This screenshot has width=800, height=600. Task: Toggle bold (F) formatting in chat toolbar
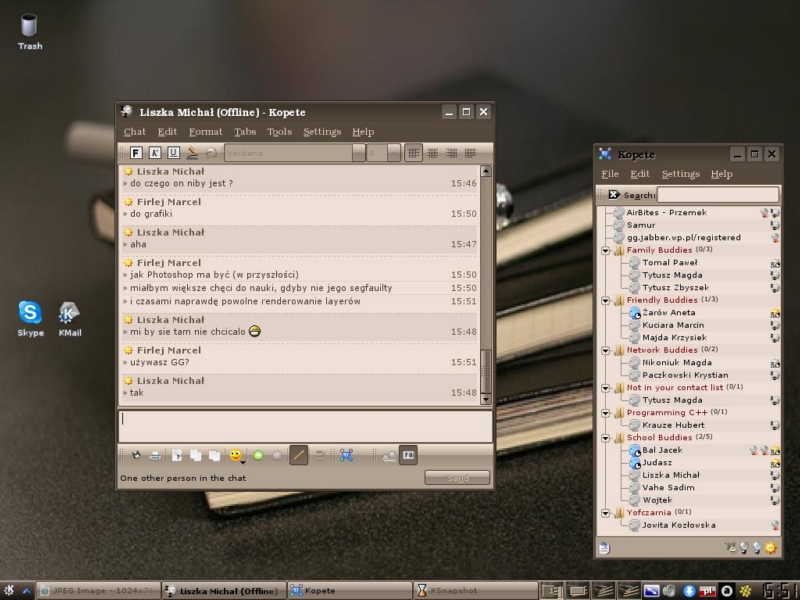(136, 153)
